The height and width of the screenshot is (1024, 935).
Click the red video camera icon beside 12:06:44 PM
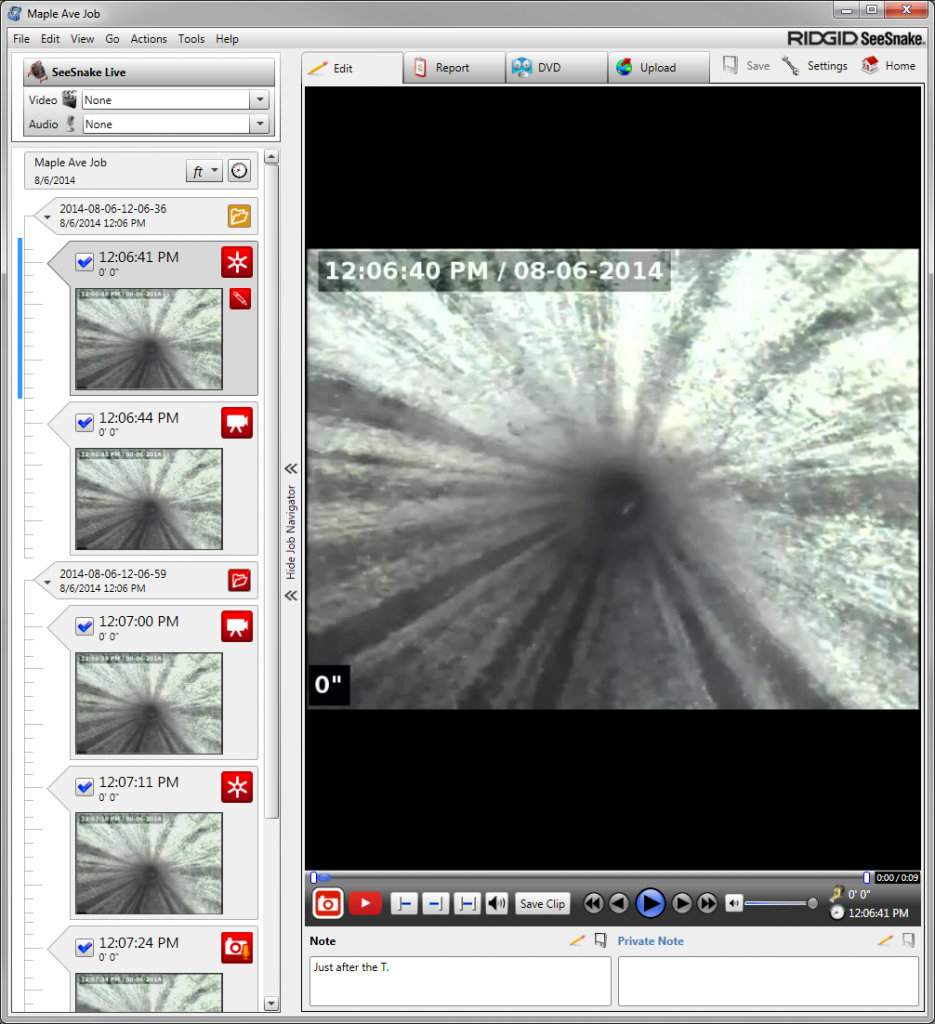(x=237, y=423)
